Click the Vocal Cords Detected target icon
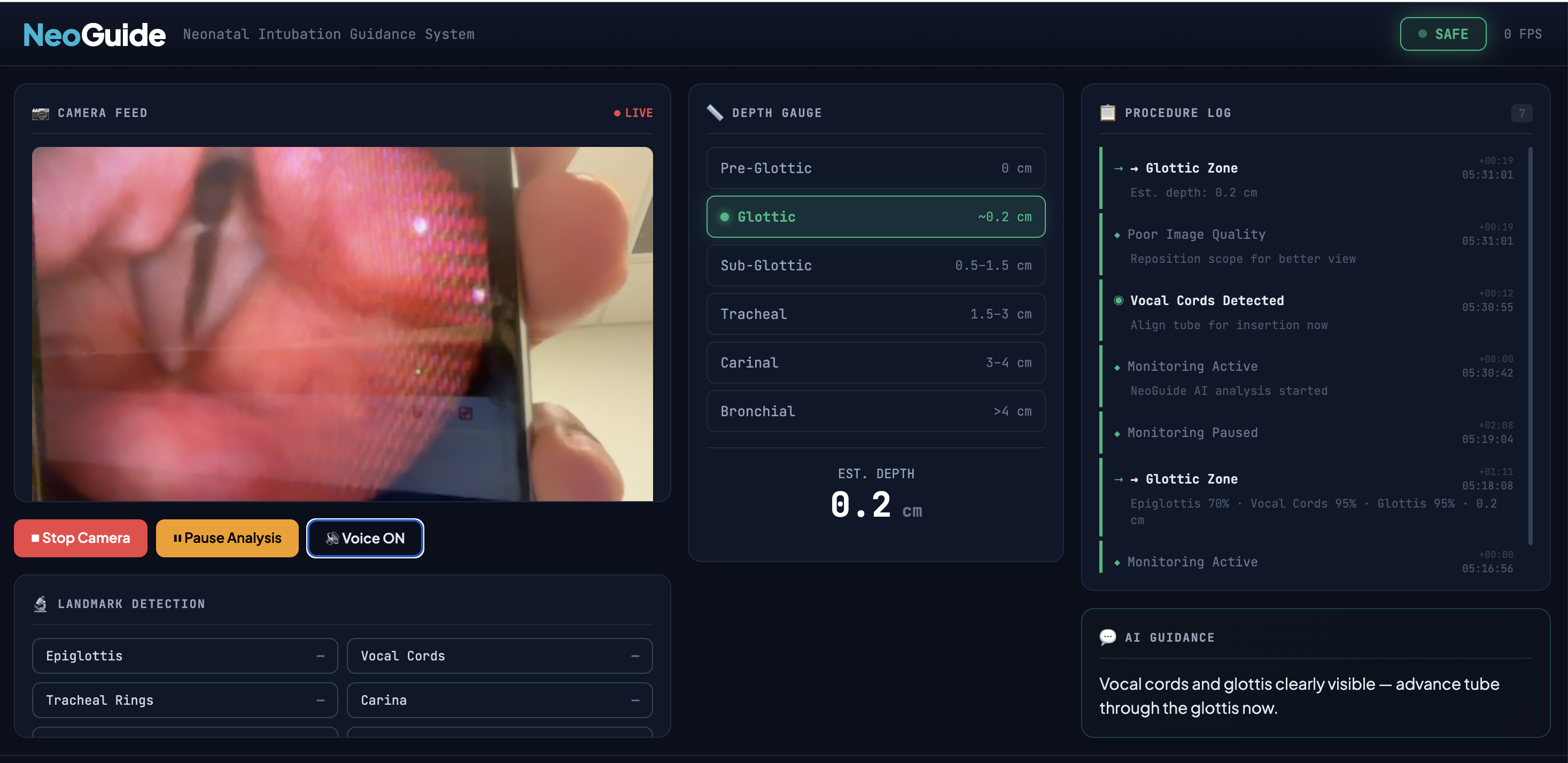This screenshot has height=763, width=1568. coord(1118,301)
